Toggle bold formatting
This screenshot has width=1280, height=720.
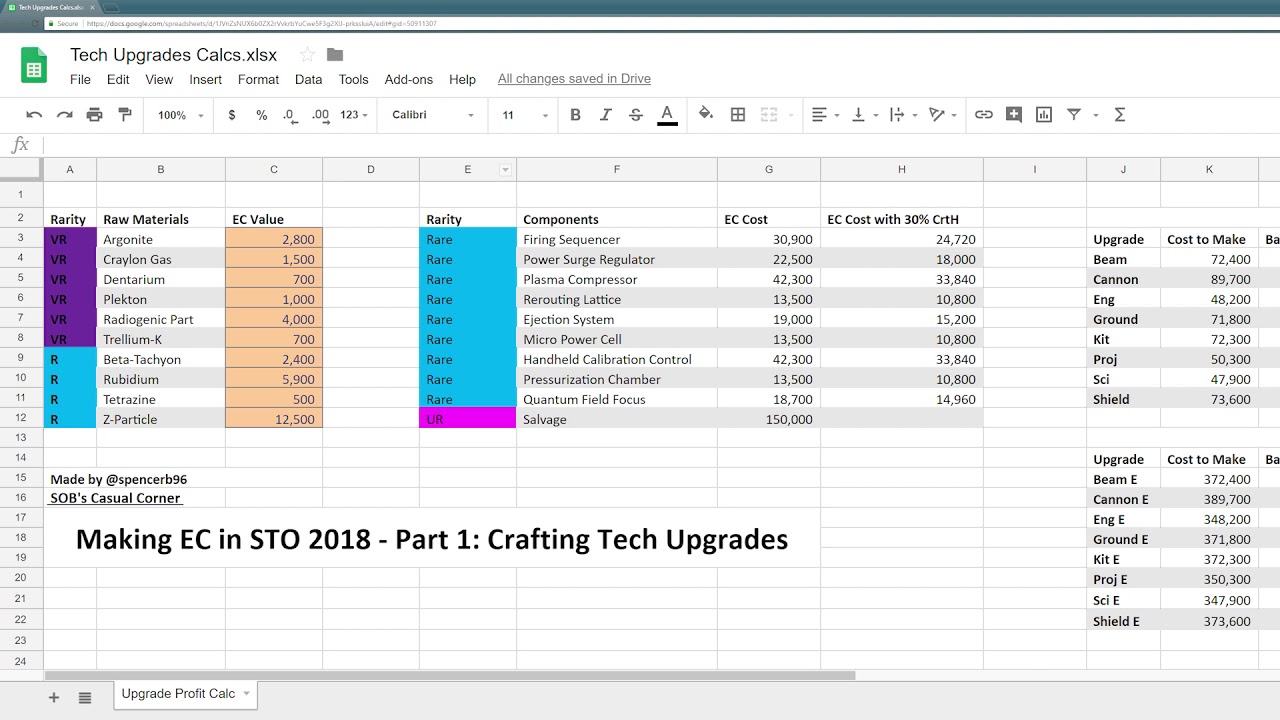click(575, 115)
